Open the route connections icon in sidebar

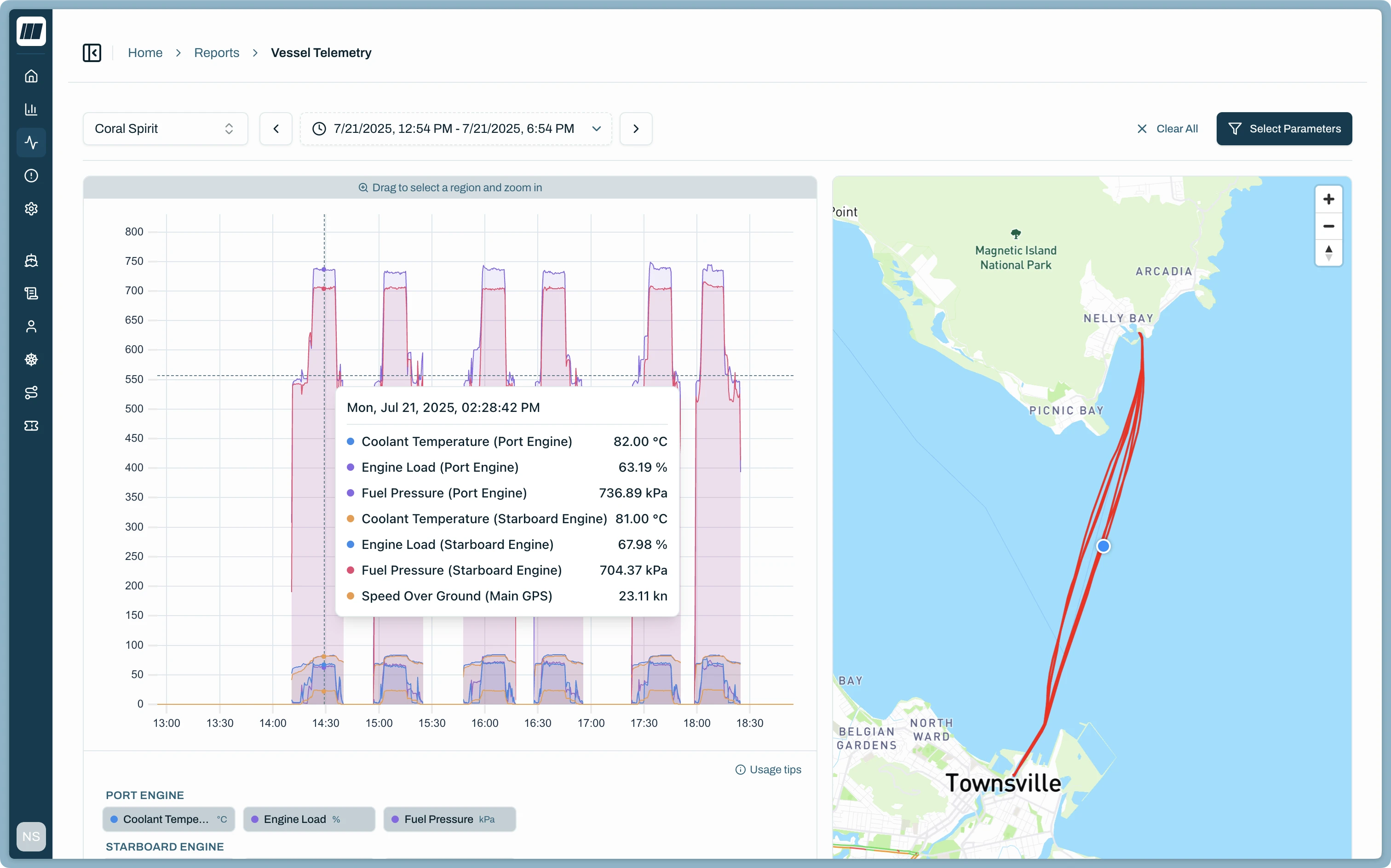pos(31,393)
